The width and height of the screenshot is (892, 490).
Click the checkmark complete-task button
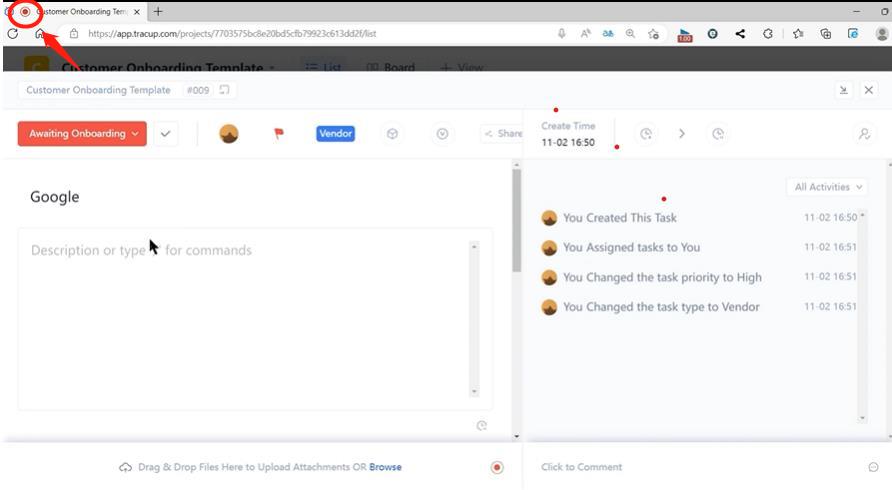pyautogui.click(x=166, y=134)
